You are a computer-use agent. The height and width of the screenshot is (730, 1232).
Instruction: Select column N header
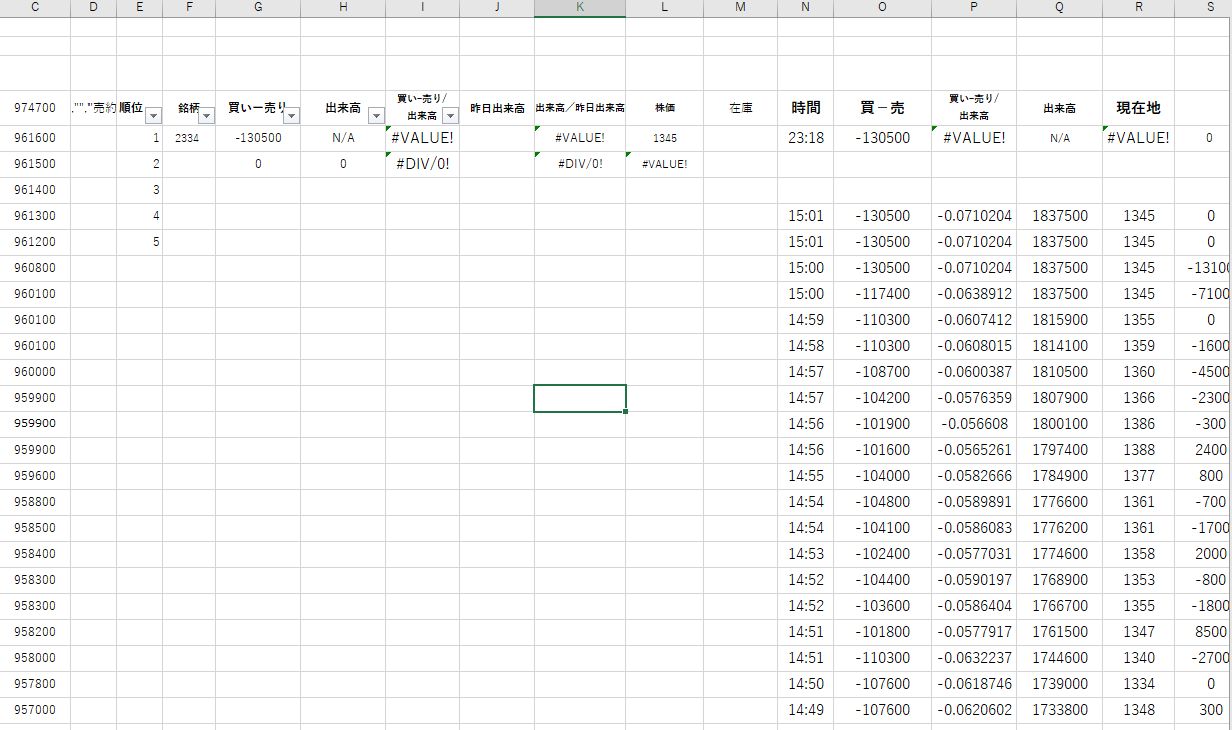[x=805, y=8]
